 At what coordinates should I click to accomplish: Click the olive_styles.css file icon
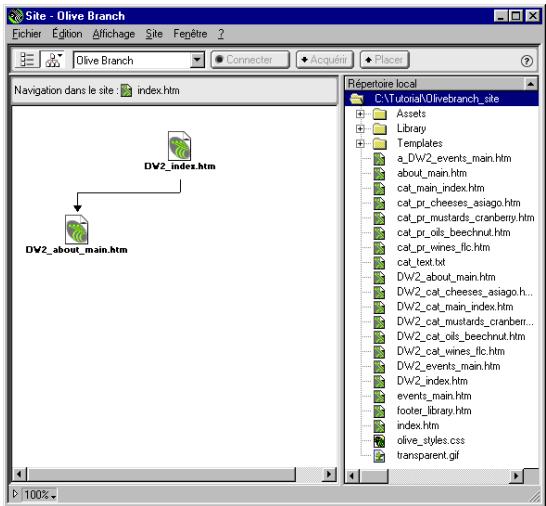point(379,441)
